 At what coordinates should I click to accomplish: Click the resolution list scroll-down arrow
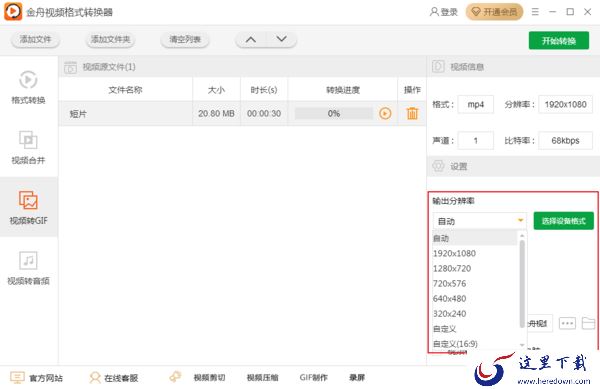(x=522, y=345)
